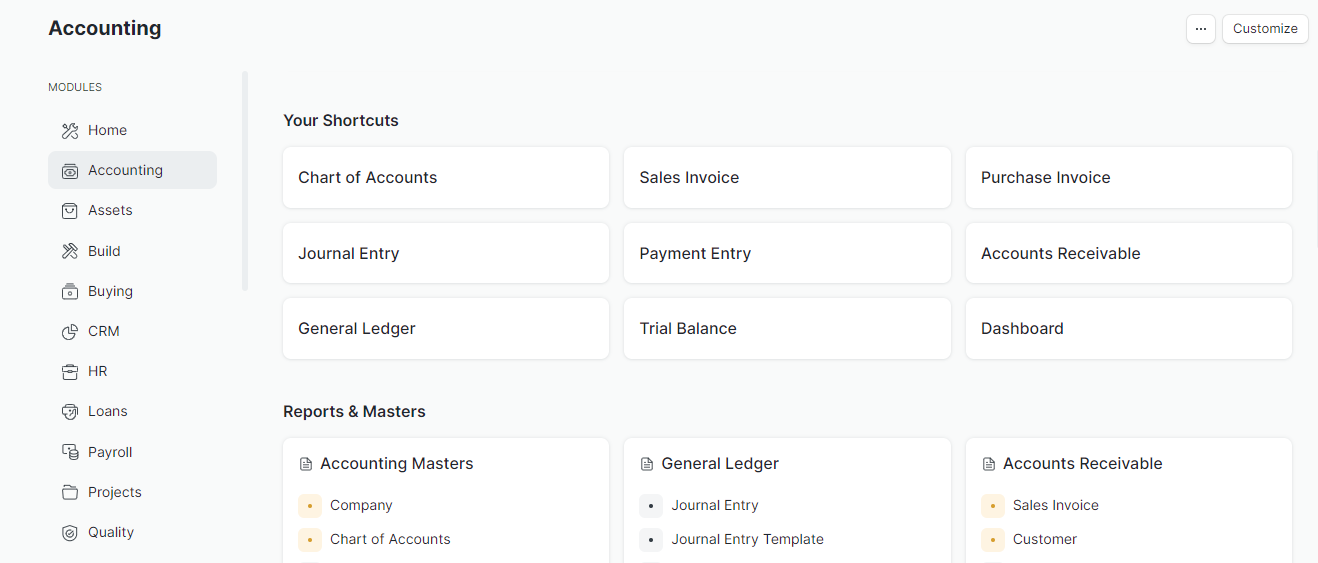Click the Build module icon
This screenshot has width=1318, height=563.
pyautogui.click(x=70, y=251)
